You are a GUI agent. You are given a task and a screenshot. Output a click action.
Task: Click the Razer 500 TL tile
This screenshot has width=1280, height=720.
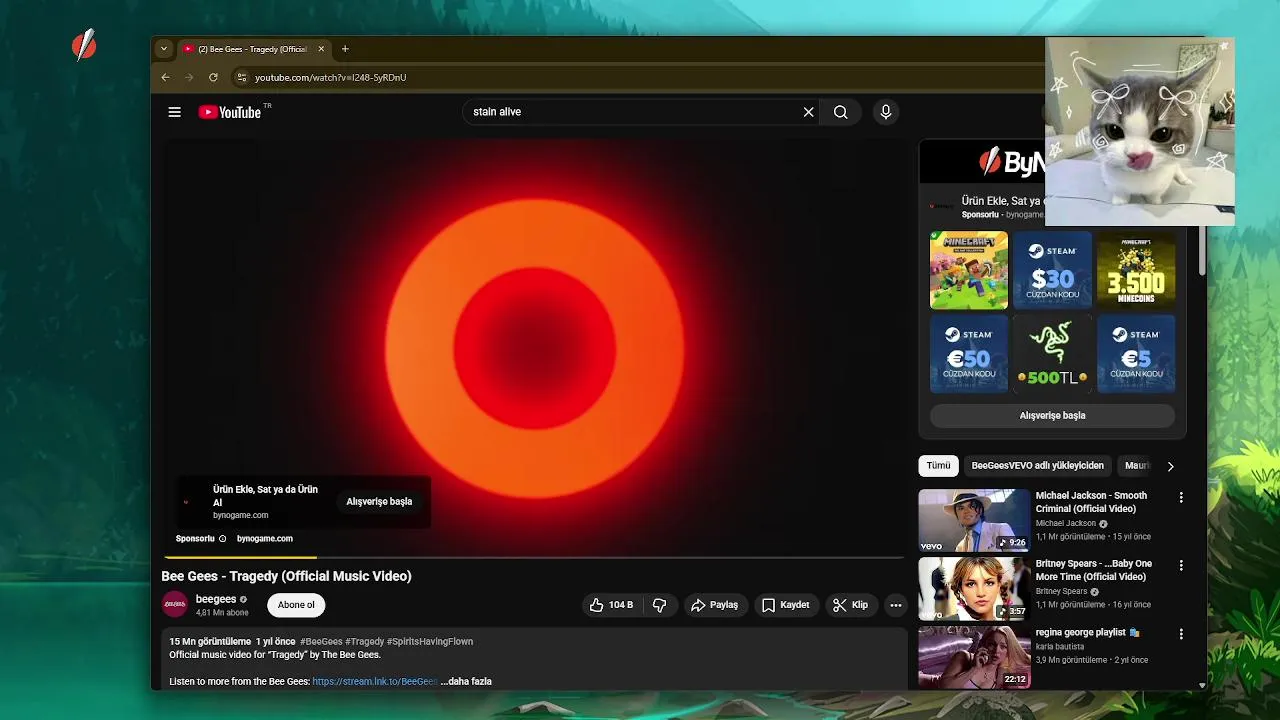(x=1052, y=354)
